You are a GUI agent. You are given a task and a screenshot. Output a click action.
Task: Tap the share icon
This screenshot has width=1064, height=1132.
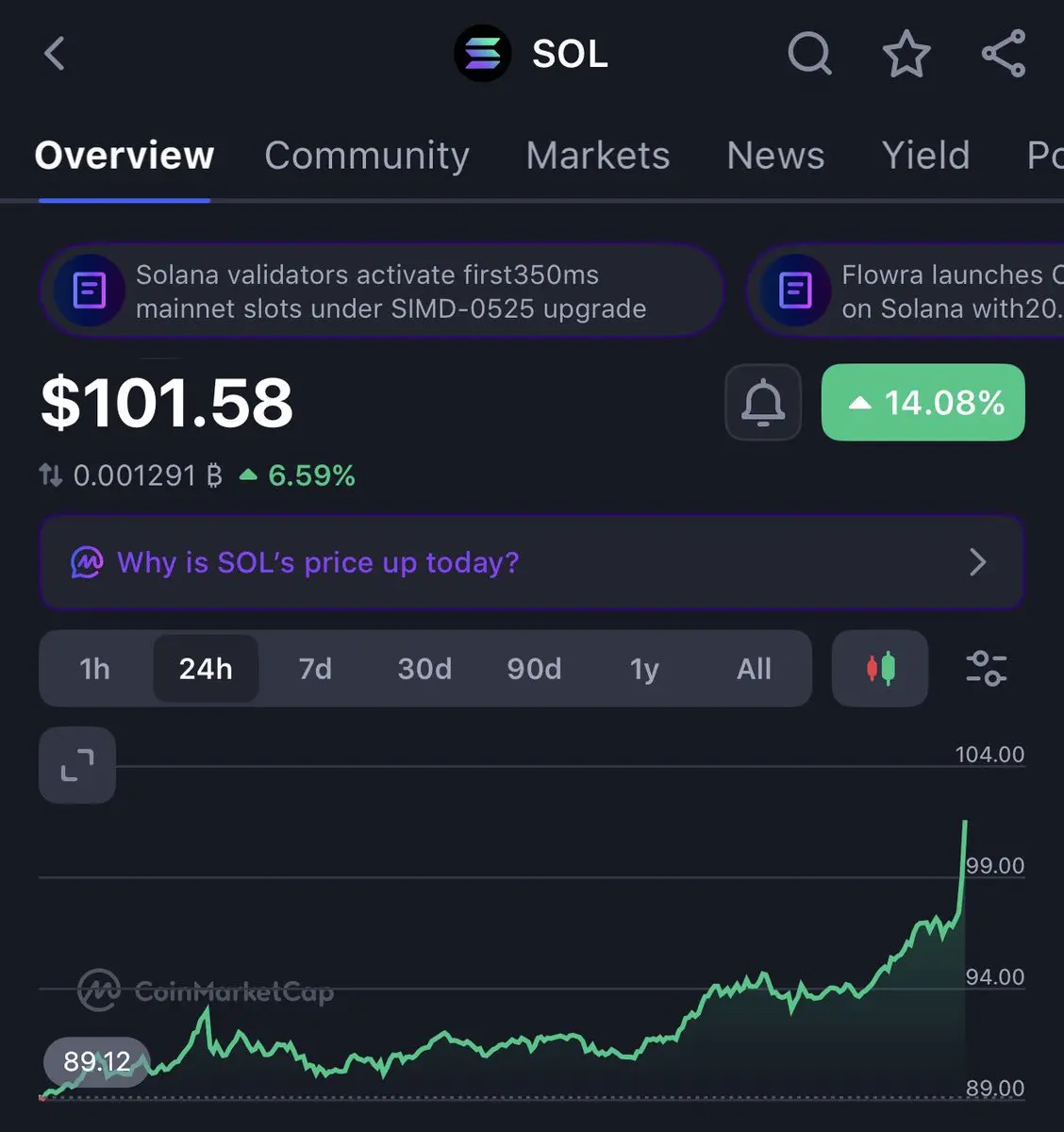[1004, 53]
